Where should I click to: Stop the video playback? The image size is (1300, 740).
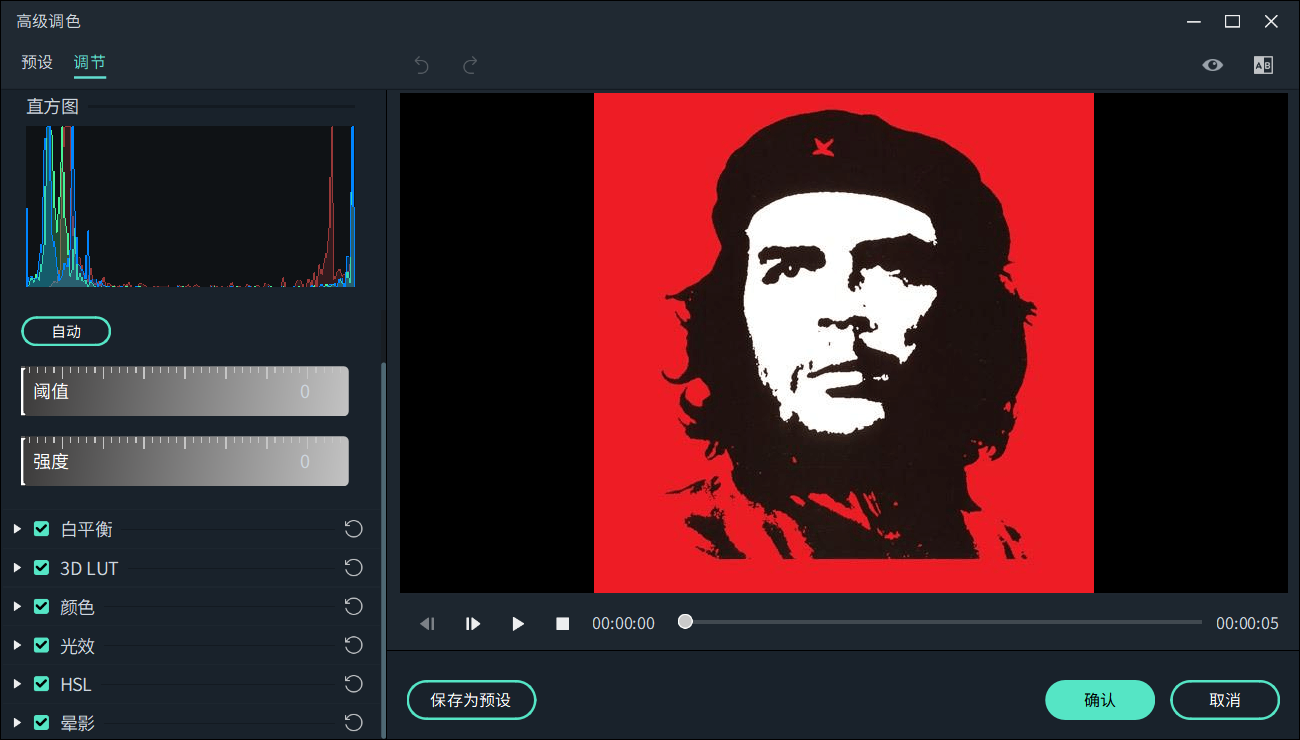click(x=563, y=624)
